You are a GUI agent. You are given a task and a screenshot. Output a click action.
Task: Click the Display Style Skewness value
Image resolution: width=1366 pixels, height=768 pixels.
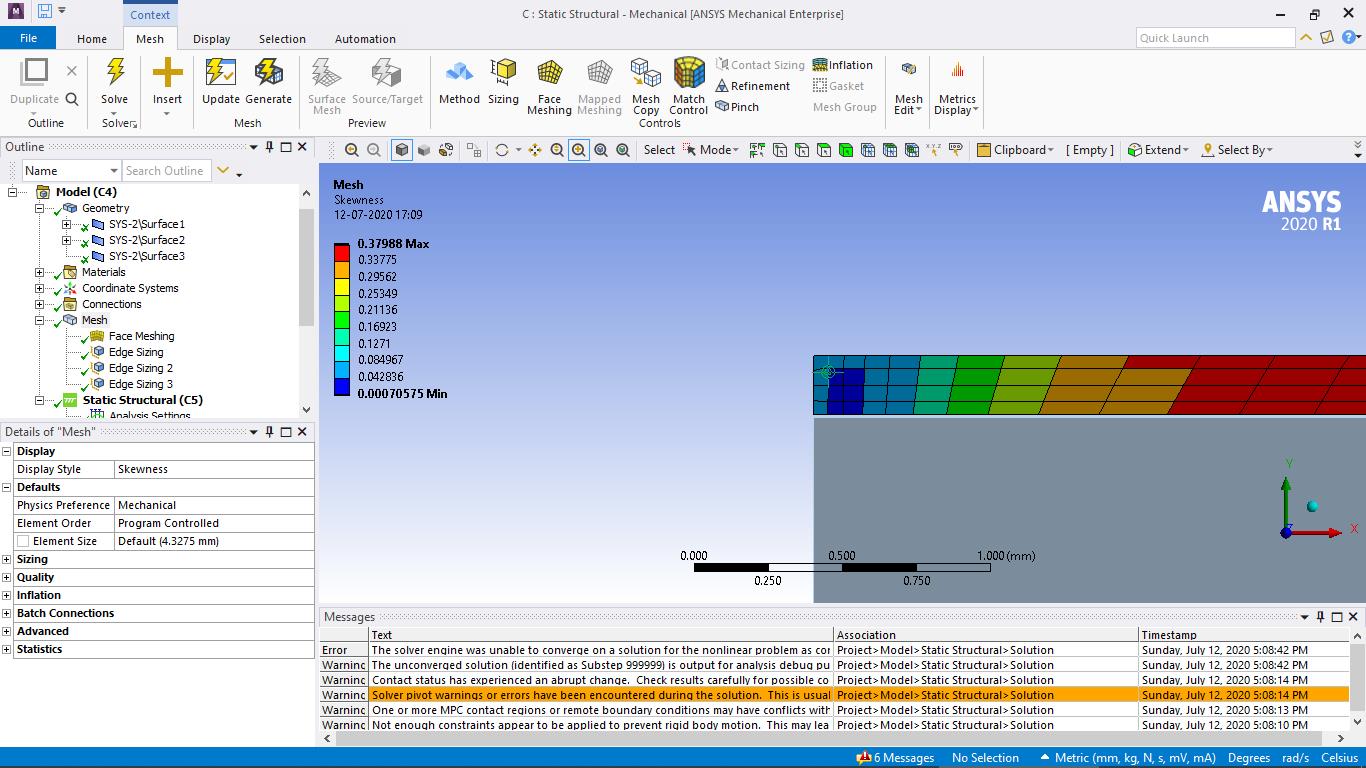pyautogui.click(x=214, y=469)
